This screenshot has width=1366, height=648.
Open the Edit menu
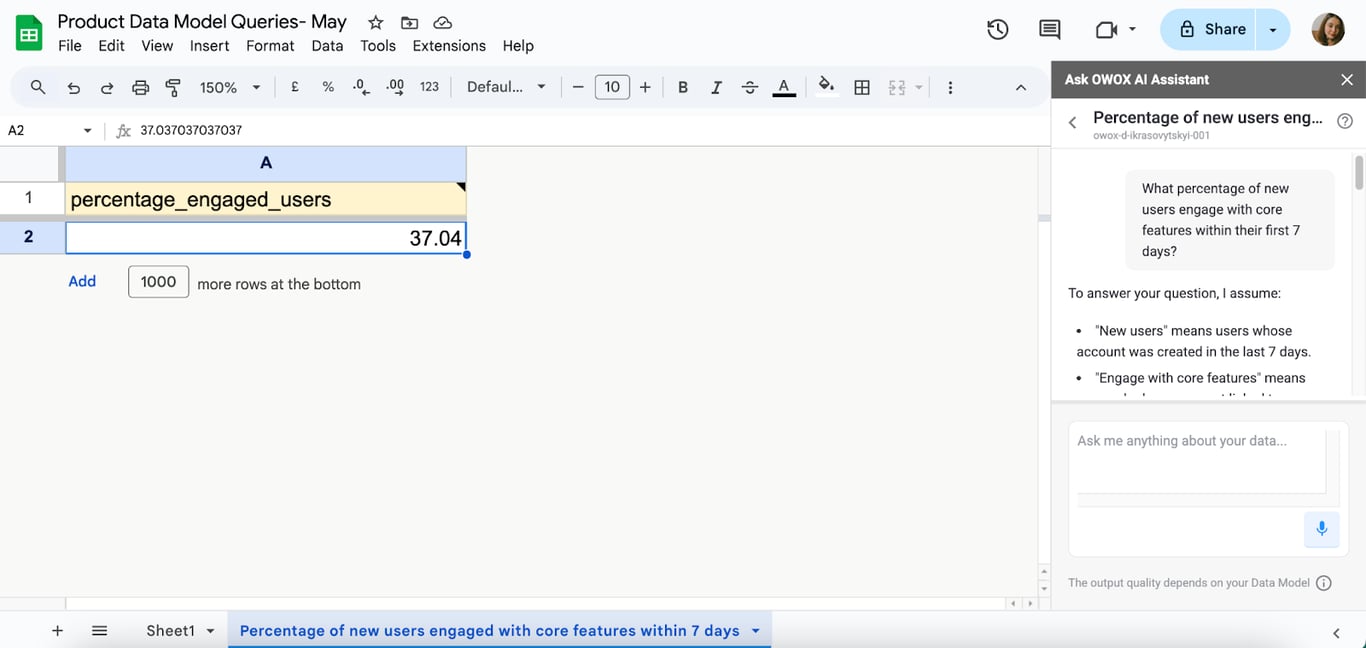tap(112, 46)
